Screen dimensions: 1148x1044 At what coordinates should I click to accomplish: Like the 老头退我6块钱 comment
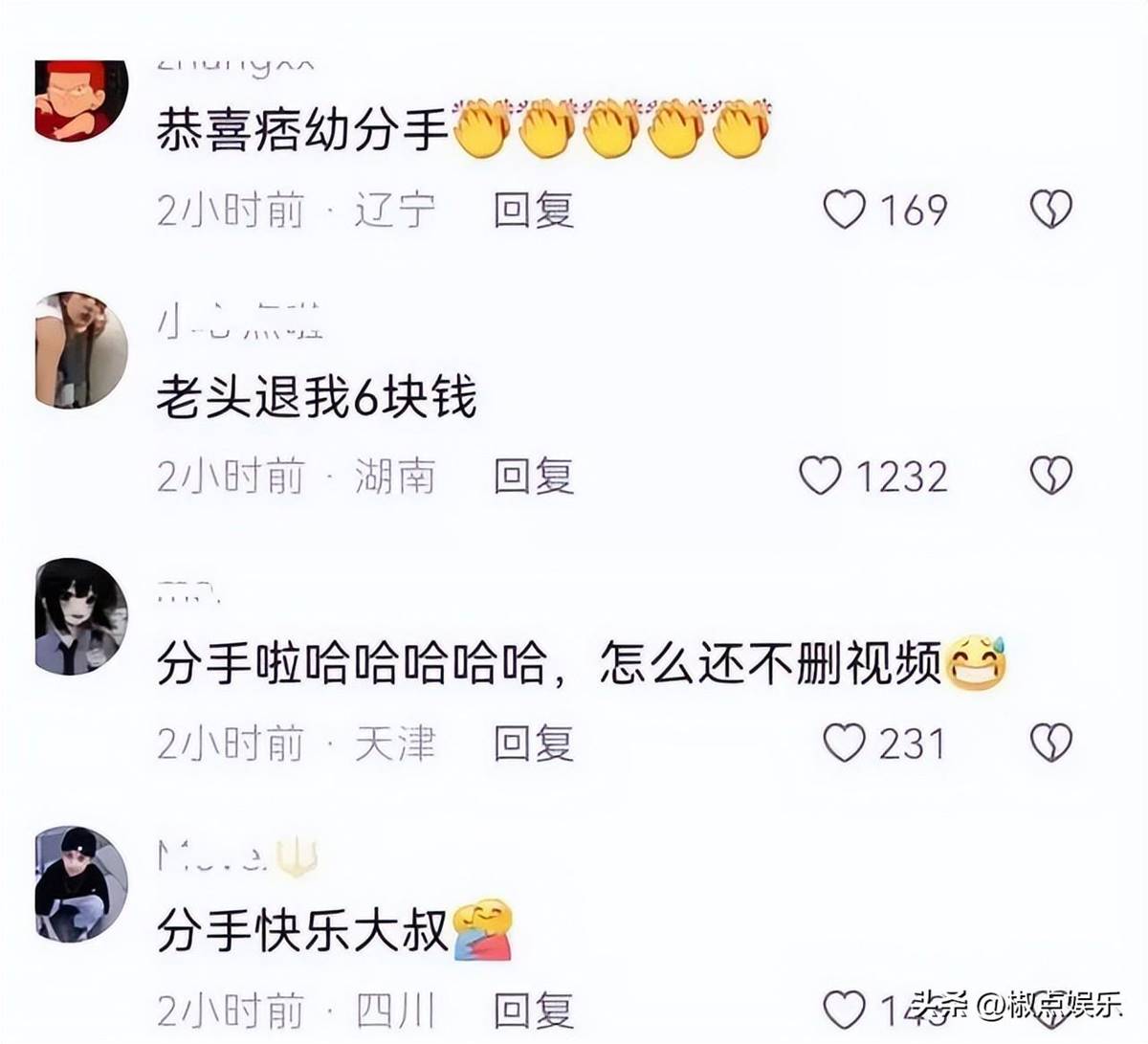[x=820, y=476]
